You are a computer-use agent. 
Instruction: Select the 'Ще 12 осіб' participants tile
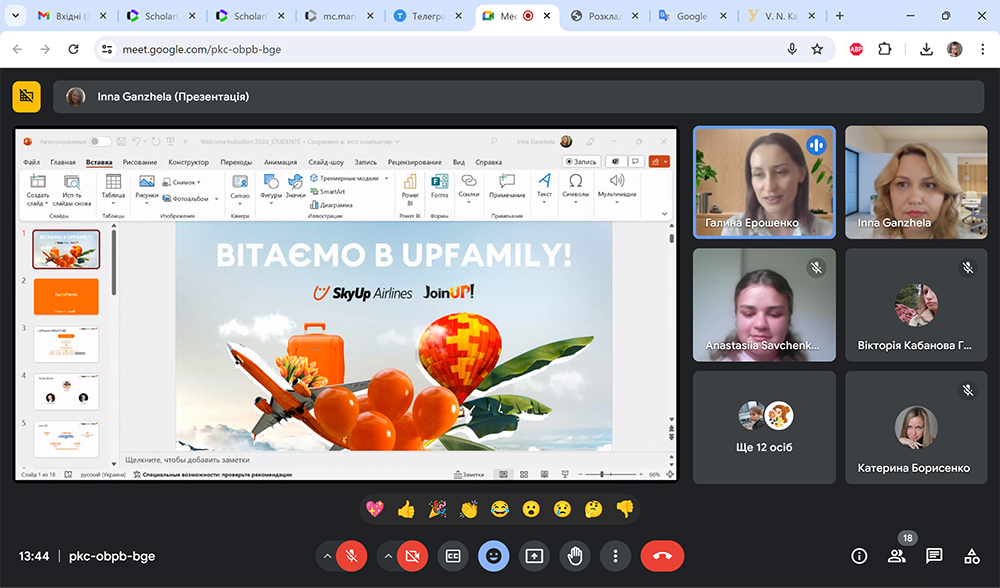click(x=764, y=427)
